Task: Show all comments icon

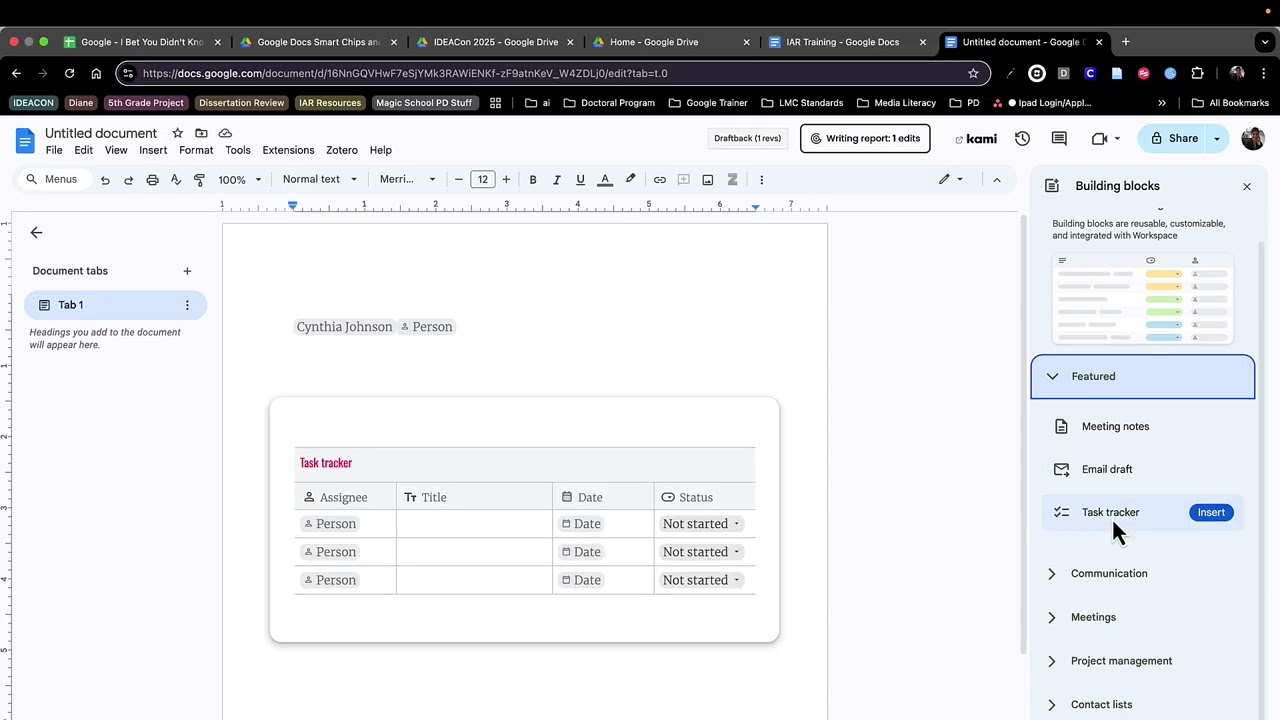Action: coord(1059,139)
